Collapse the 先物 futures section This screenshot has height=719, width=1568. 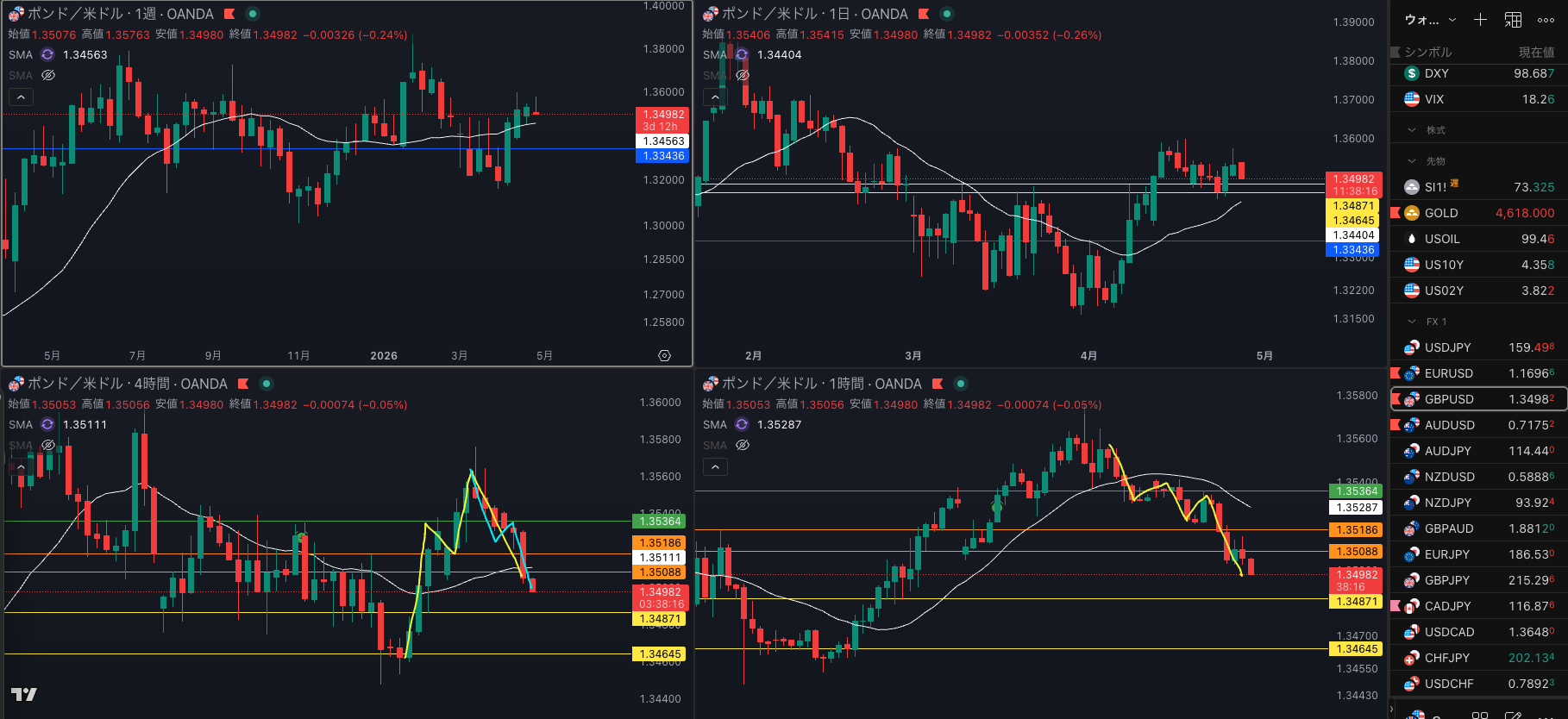point(1412,161)
